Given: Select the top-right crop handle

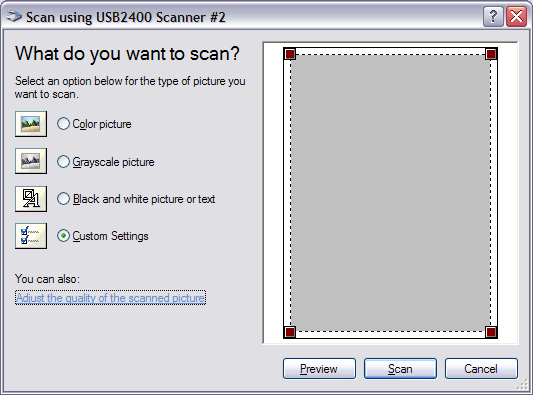Looking at the screenshot, I should 491,54.
